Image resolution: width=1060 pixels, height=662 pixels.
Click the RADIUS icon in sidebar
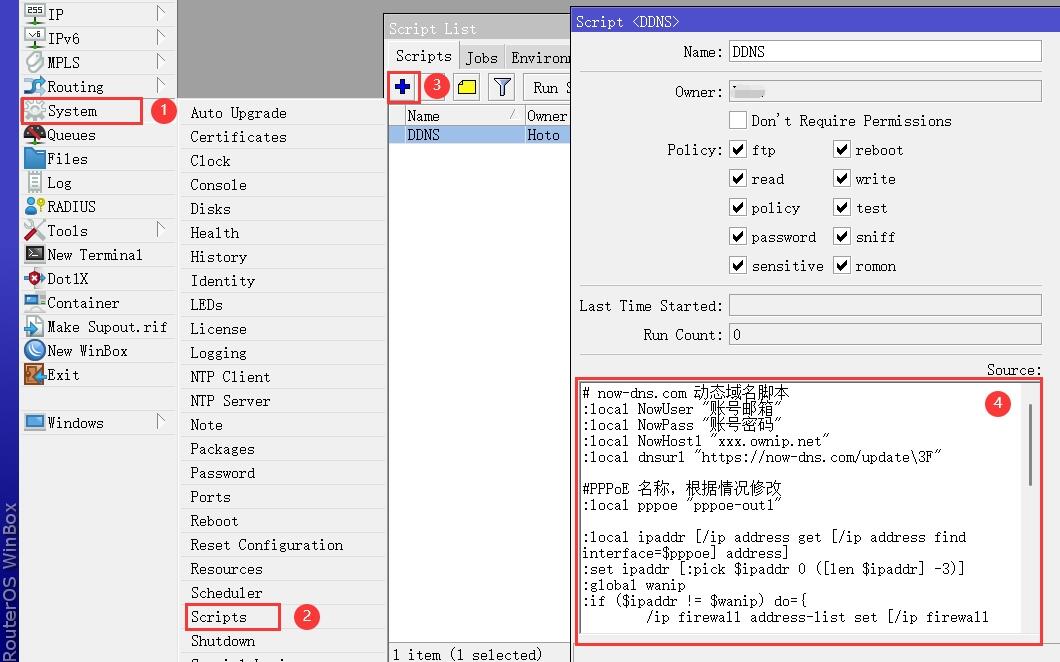pyautogui.click(x=34, y=207)
